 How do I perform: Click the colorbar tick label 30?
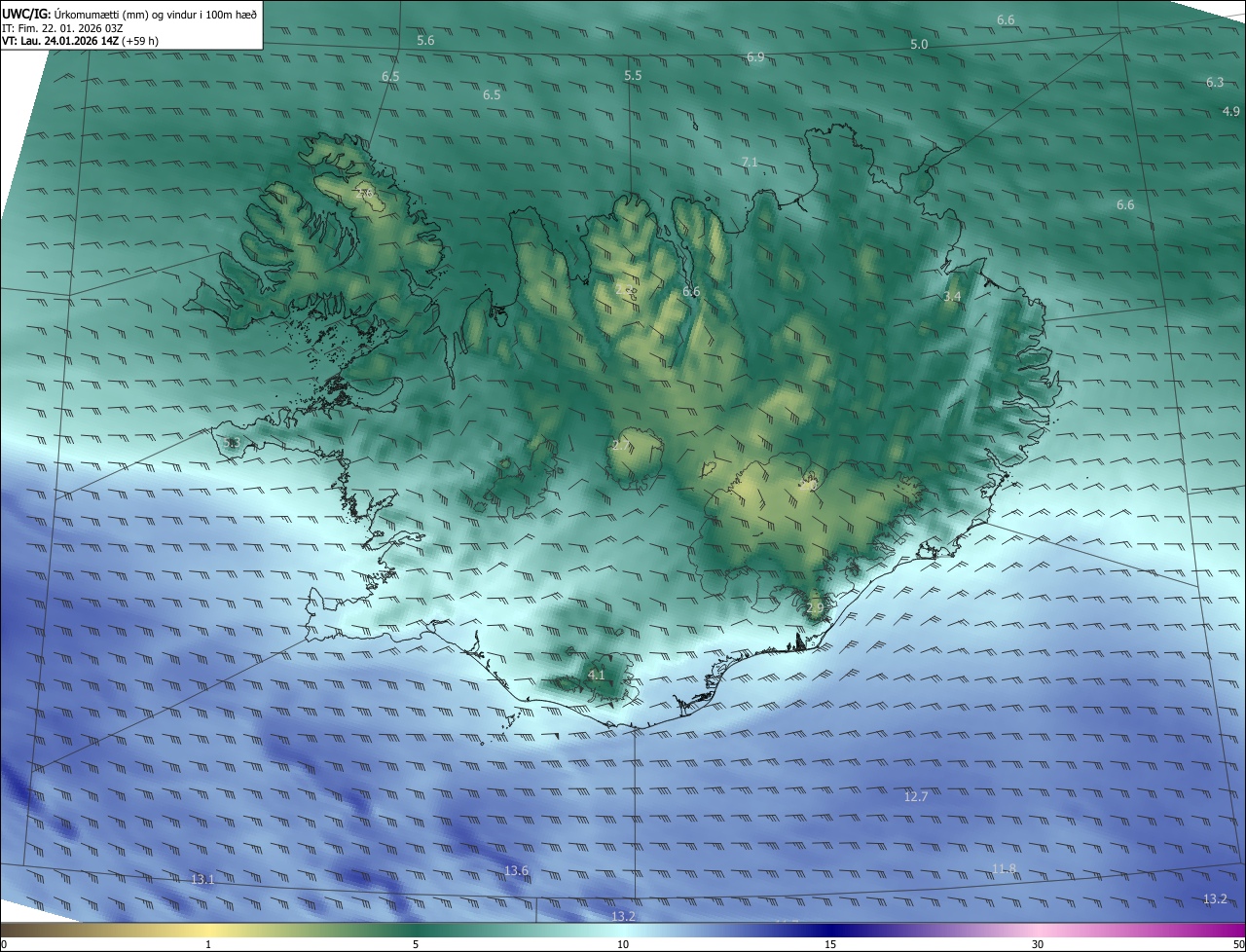click(x=1038, y=944)
